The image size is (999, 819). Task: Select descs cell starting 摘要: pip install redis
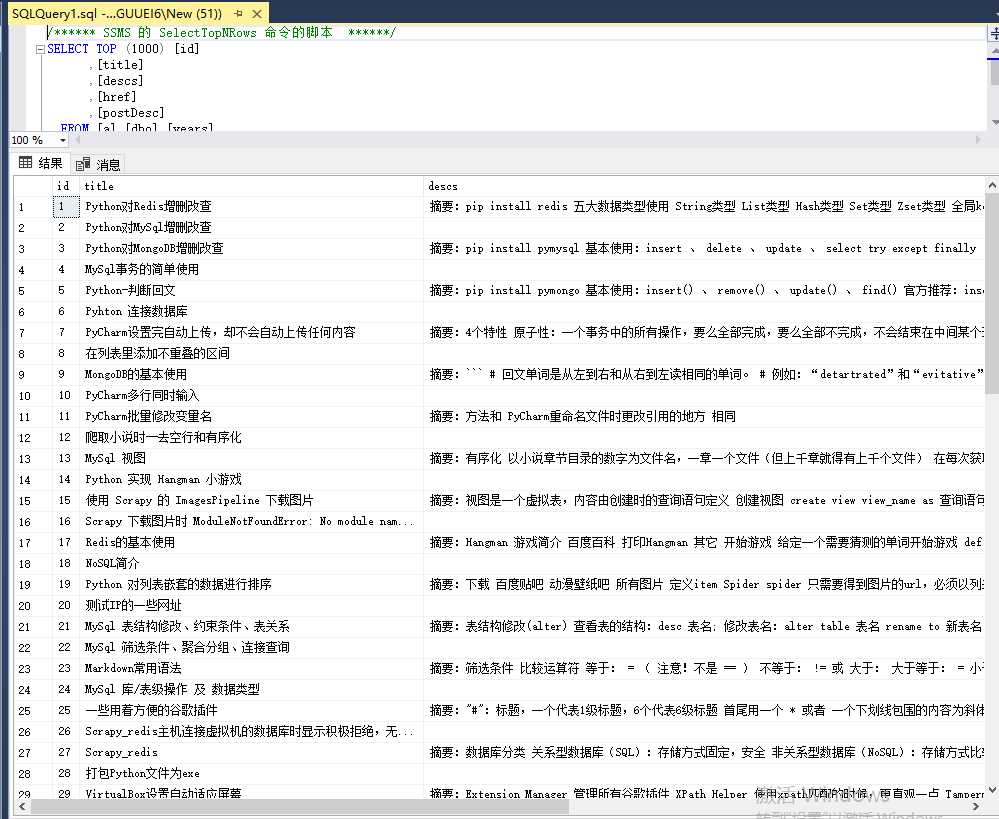(704, 207)
